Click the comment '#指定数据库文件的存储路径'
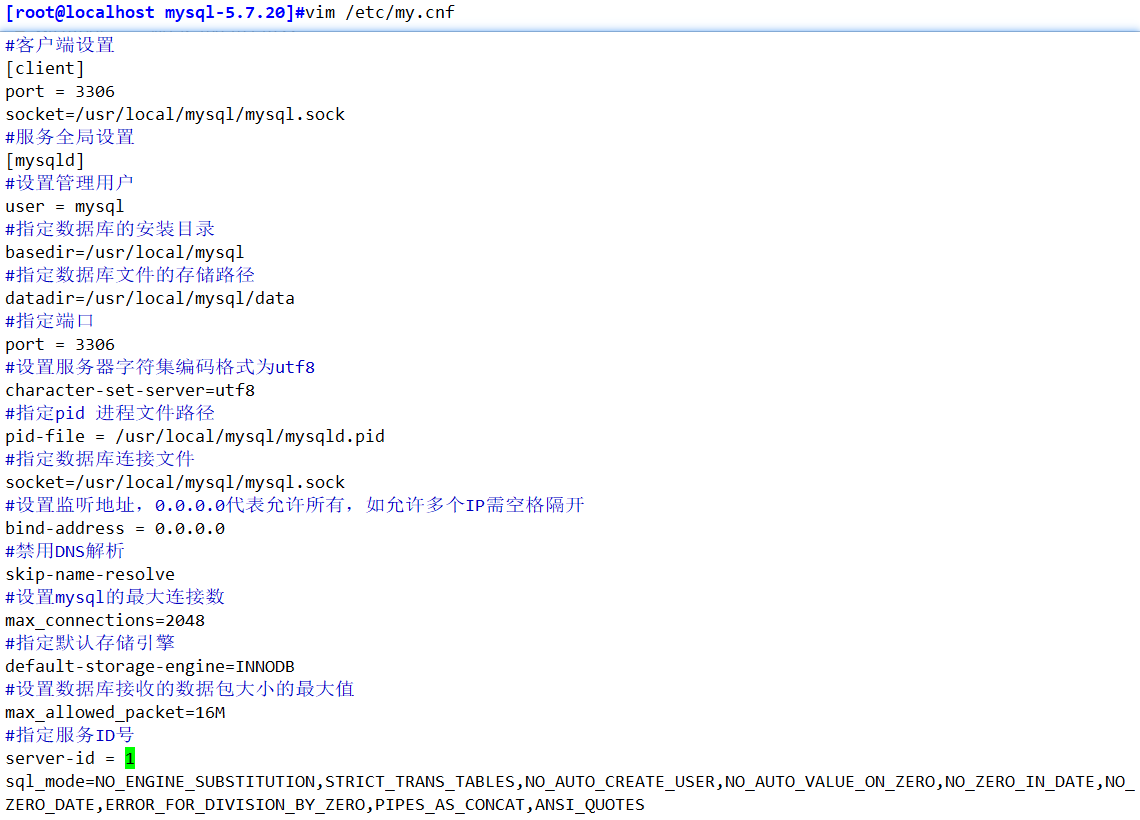Screen dimensions: 1140x820 pyautogui.click(x=130, y=275)
